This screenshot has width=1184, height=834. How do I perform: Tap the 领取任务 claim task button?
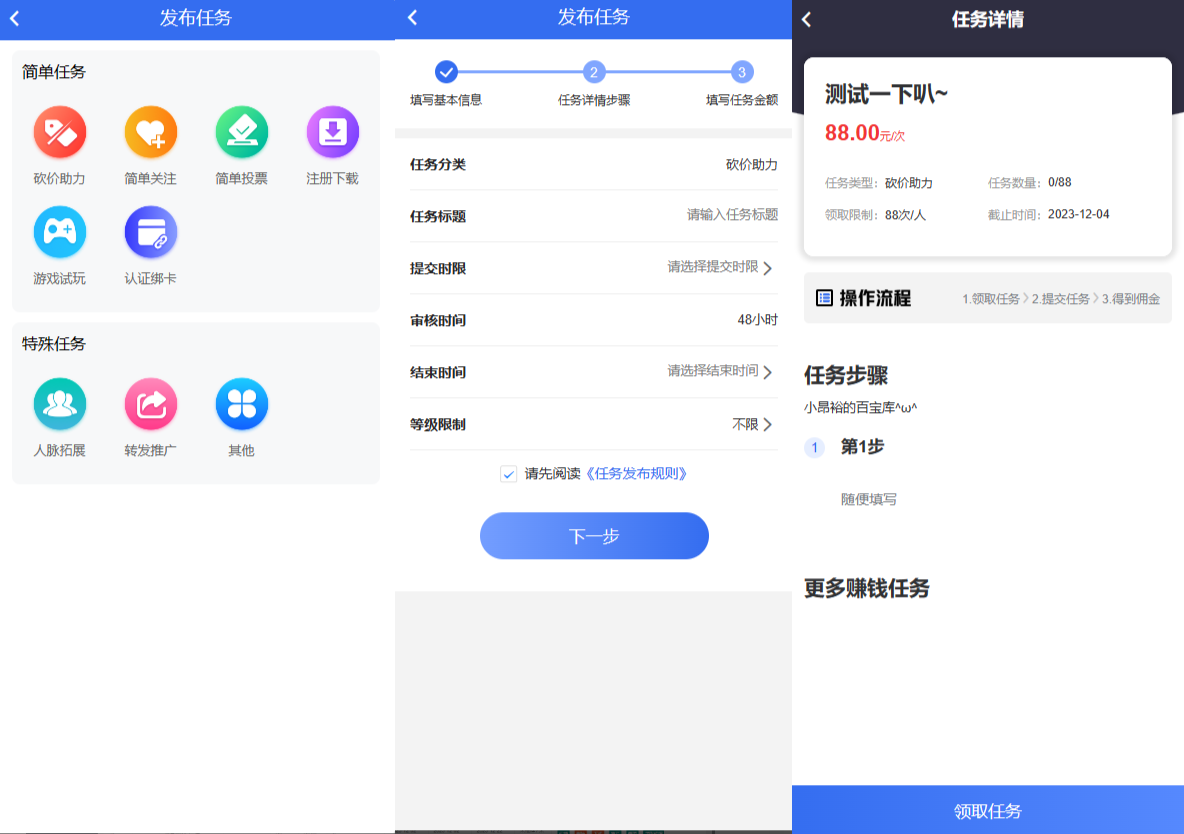tap(987, 810)
